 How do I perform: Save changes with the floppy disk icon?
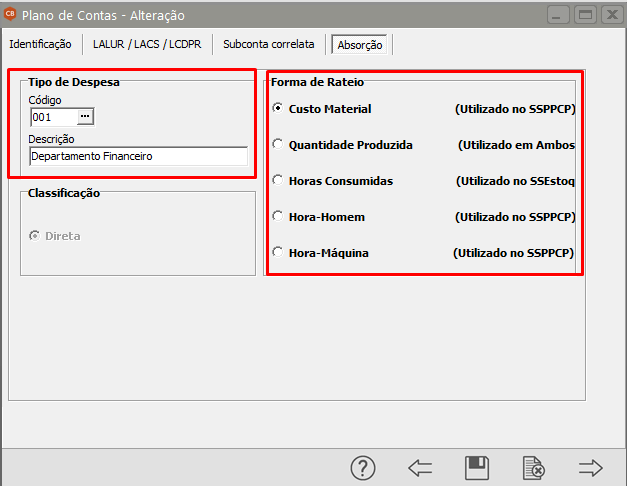pos(477,467)
